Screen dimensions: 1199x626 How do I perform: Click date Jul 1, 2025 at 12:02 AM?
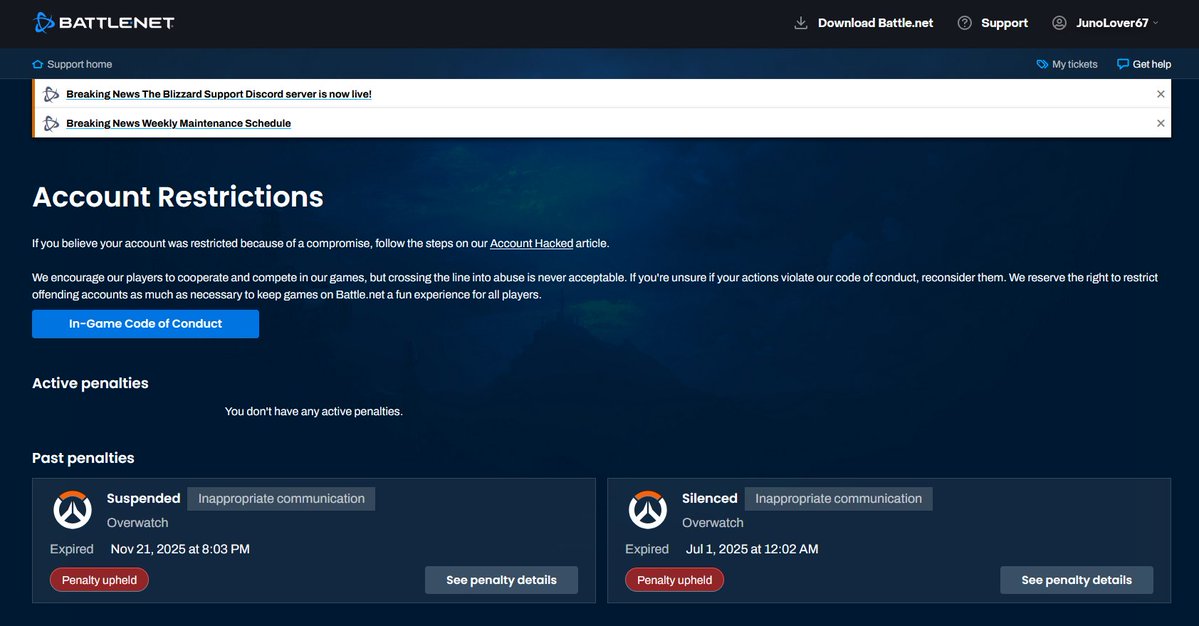(x=752, y=549)
